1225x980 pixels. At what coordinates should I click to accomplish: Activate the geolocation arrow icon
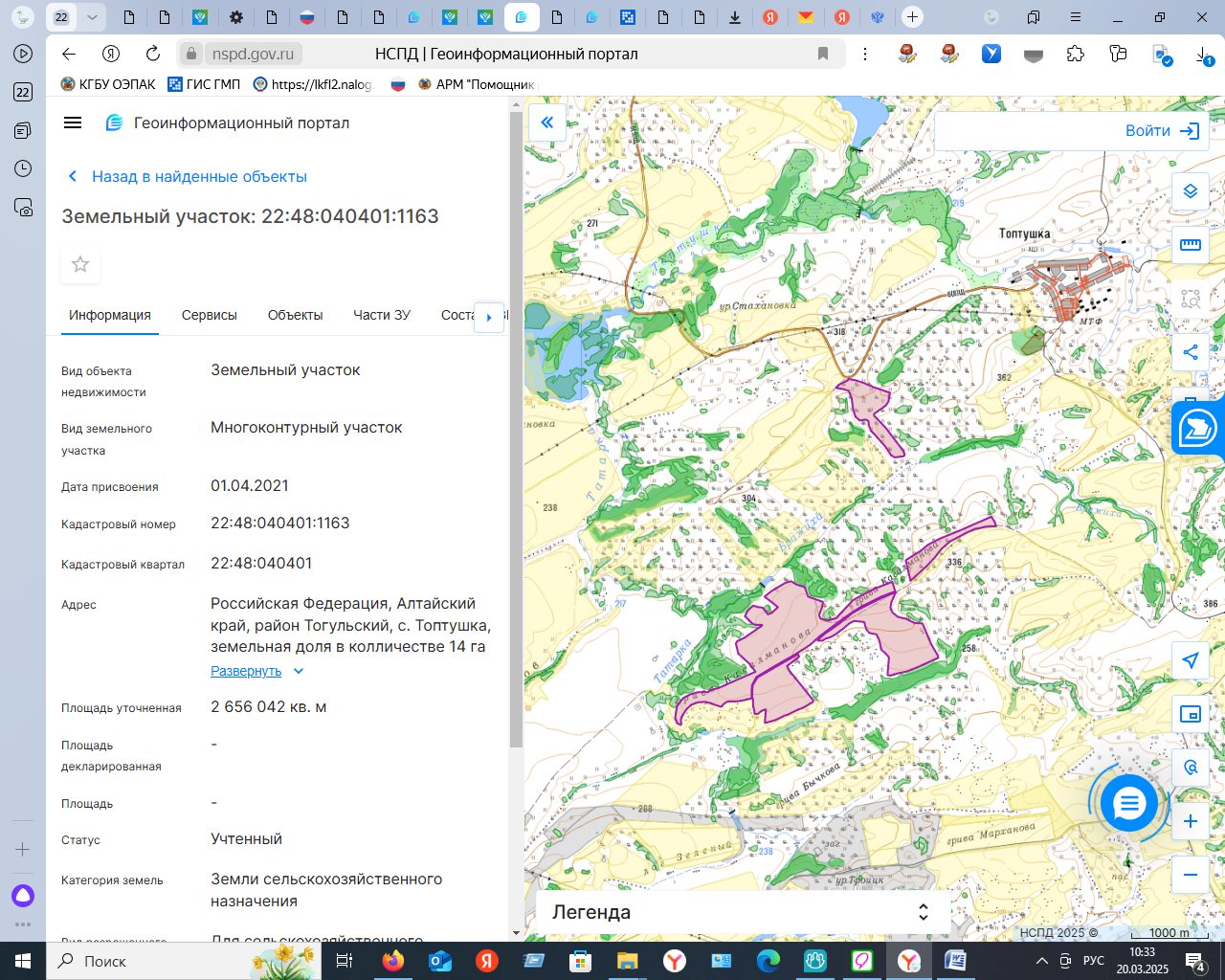coord(1190,660)
